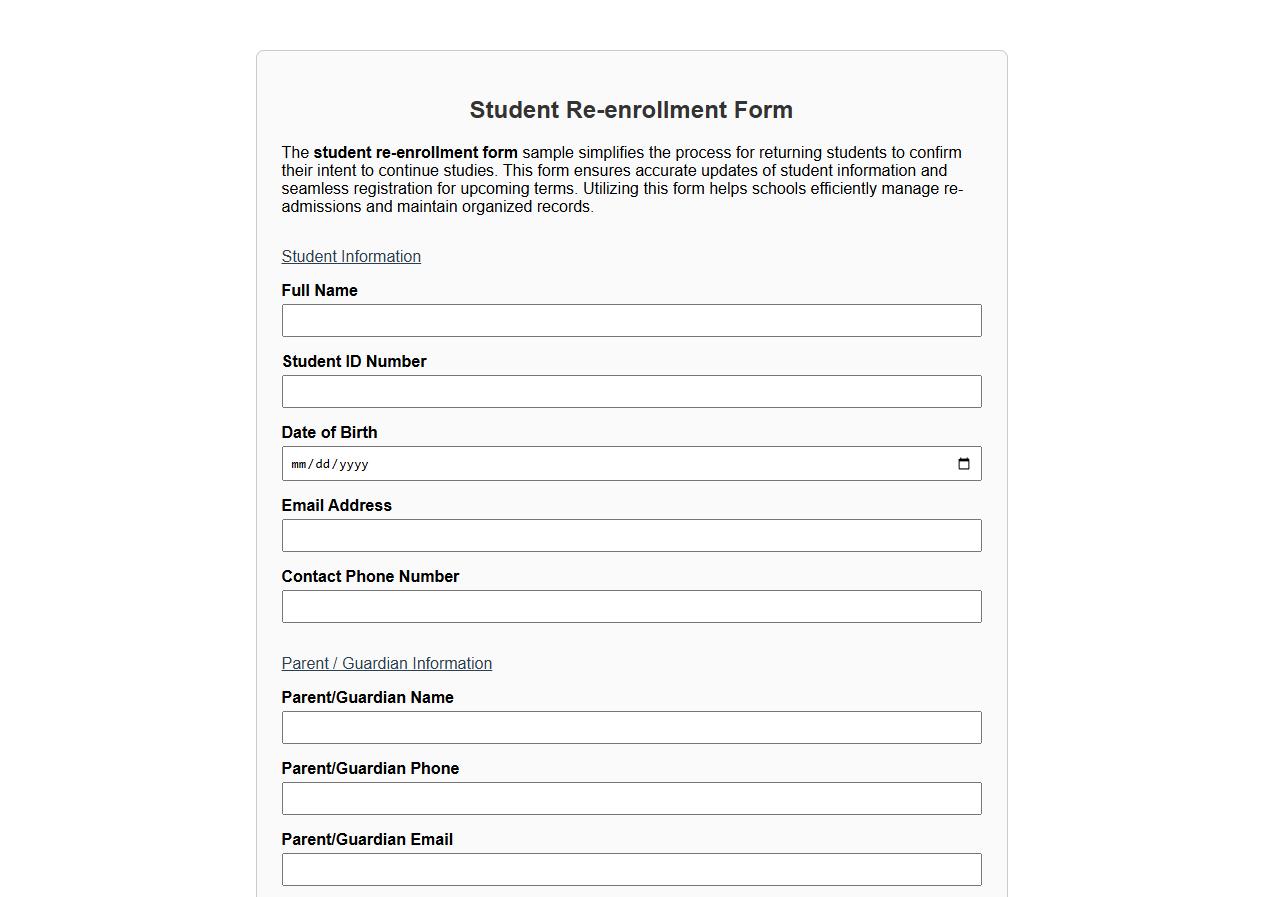
Task: Select the Parent/Guardian Email input field
Action: (x=631, y=869)
